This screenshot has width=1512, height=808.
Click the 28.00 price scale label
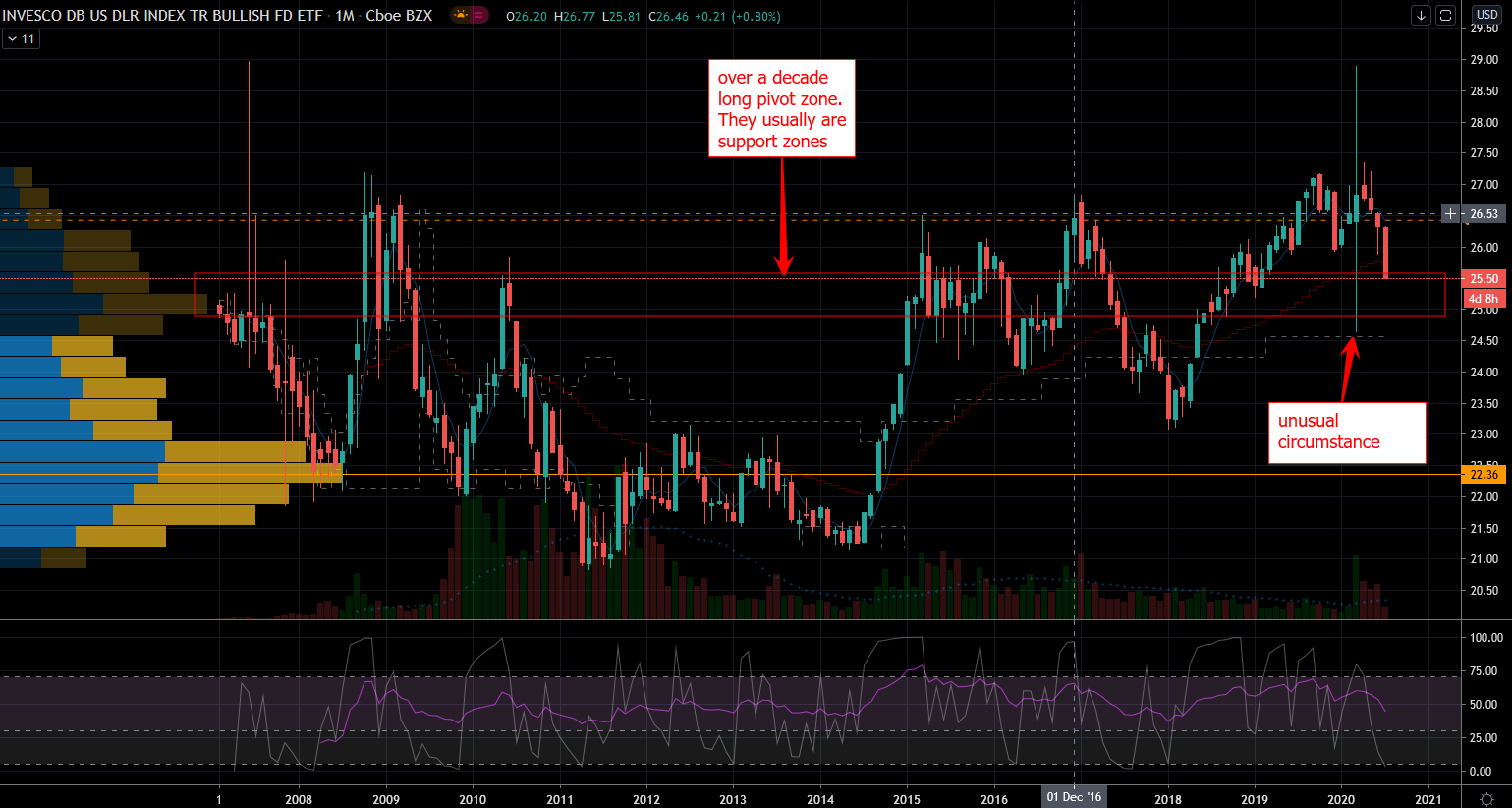(1484, 123)
